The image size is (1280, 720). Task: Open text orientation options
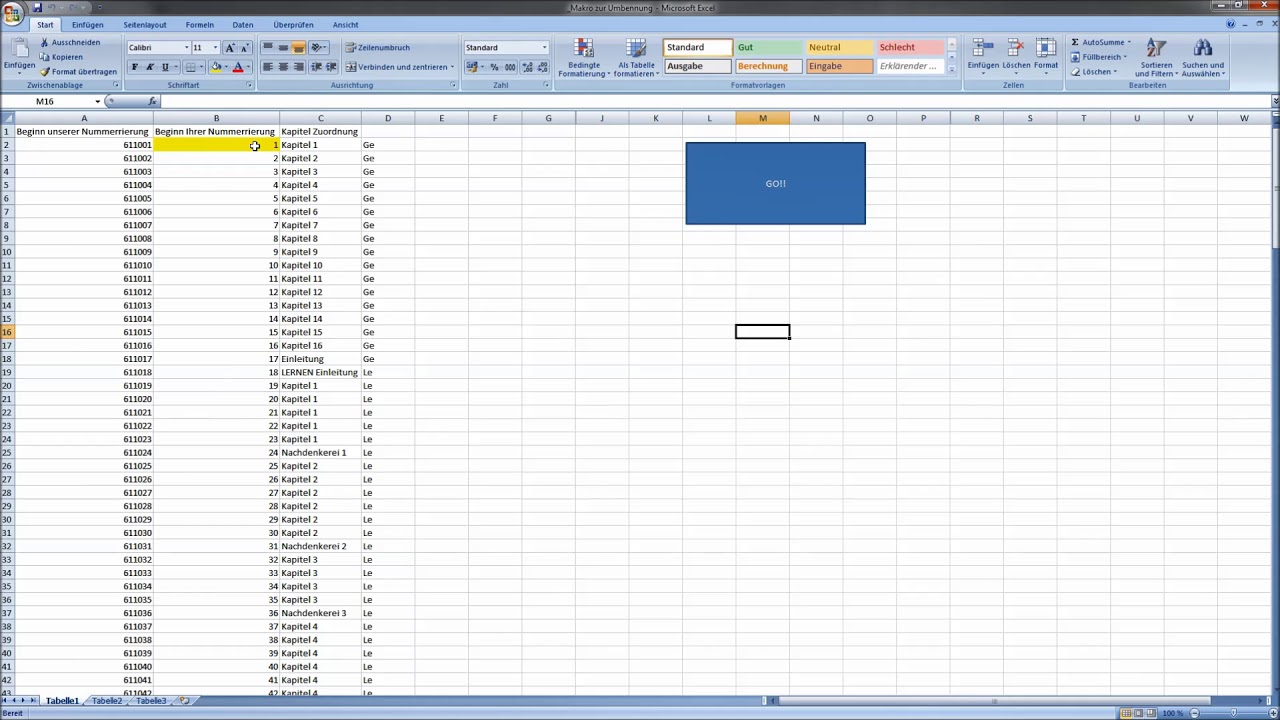[x=319, y=48]
